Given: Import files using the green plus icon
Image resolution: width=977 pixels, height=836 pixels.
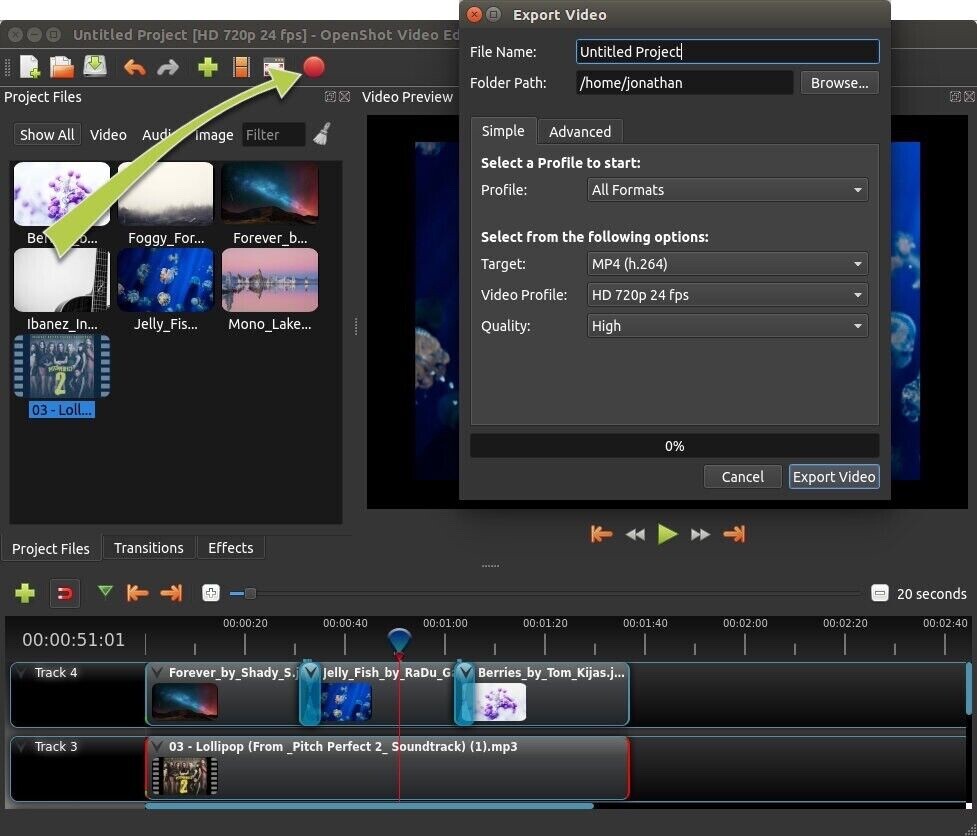Looking at the screenshot, I should [x=207, y=67].
